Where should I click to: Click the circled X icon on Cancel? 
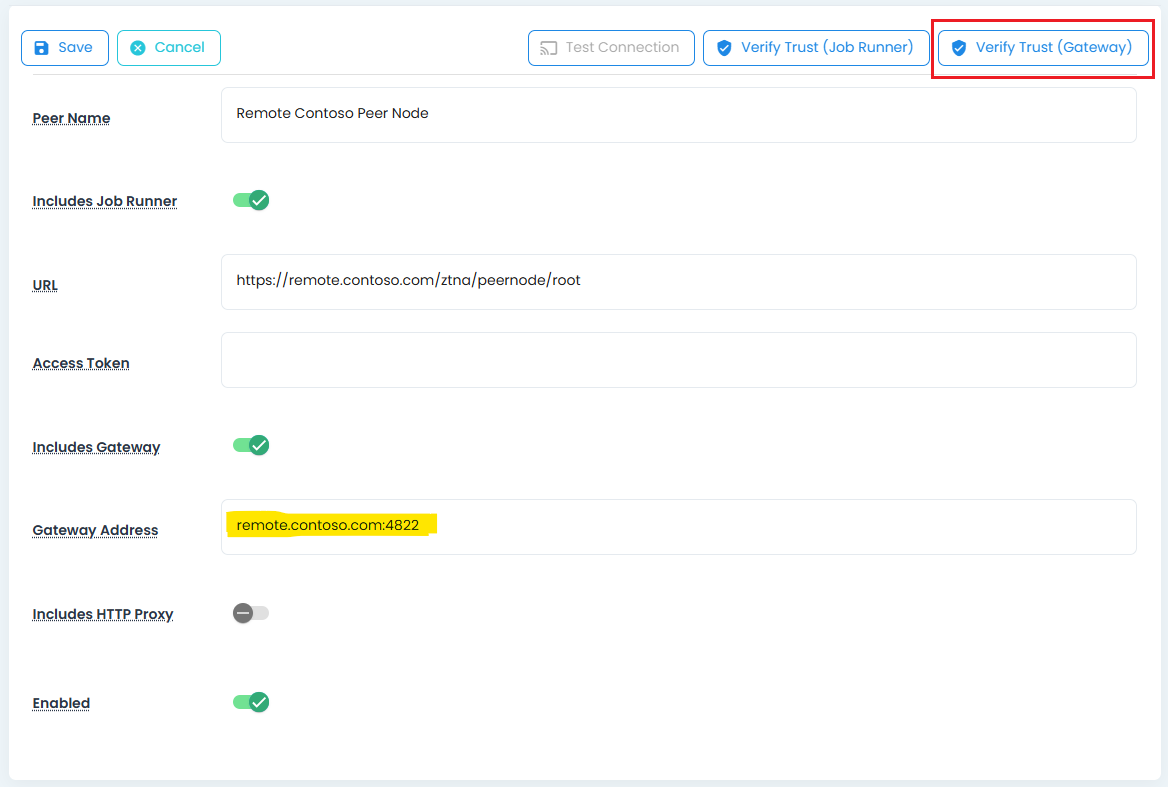[138, 48]
